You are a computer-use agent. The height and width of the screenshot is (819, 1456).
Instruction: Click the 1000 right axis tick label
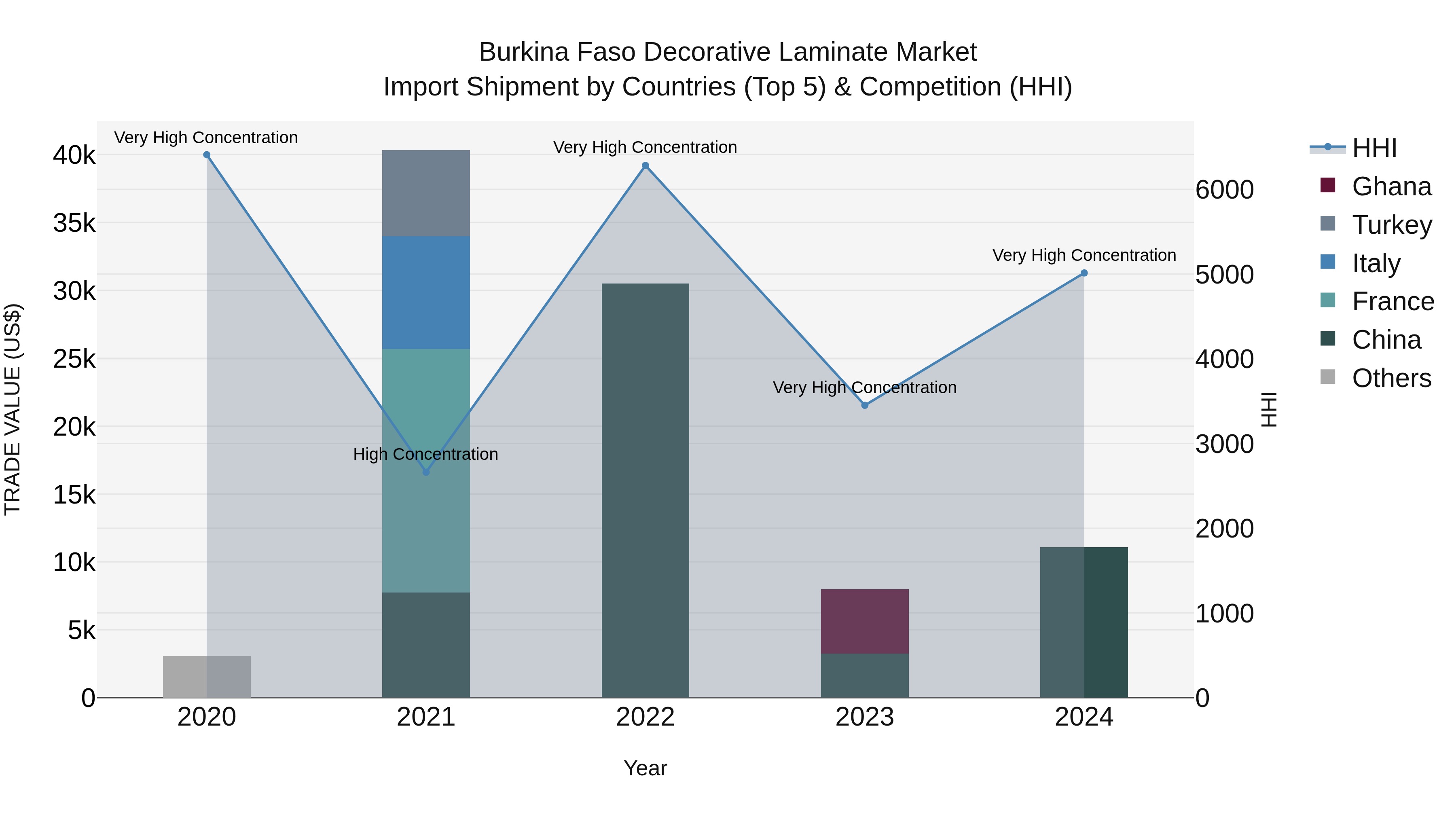coord(1225,613)
